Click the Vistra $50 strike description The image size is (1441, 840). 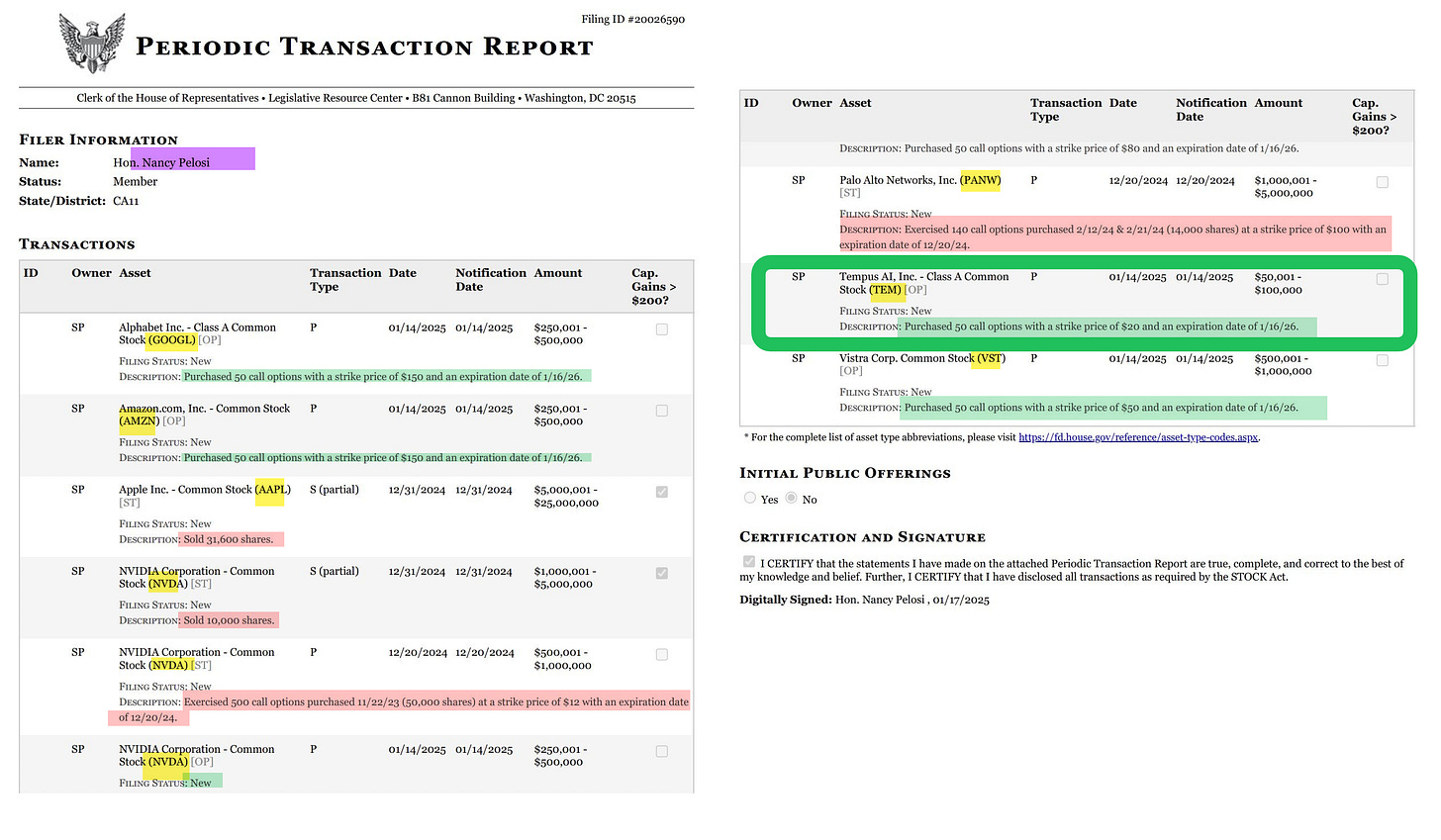pyautogui.click(x=1101, y=408)
